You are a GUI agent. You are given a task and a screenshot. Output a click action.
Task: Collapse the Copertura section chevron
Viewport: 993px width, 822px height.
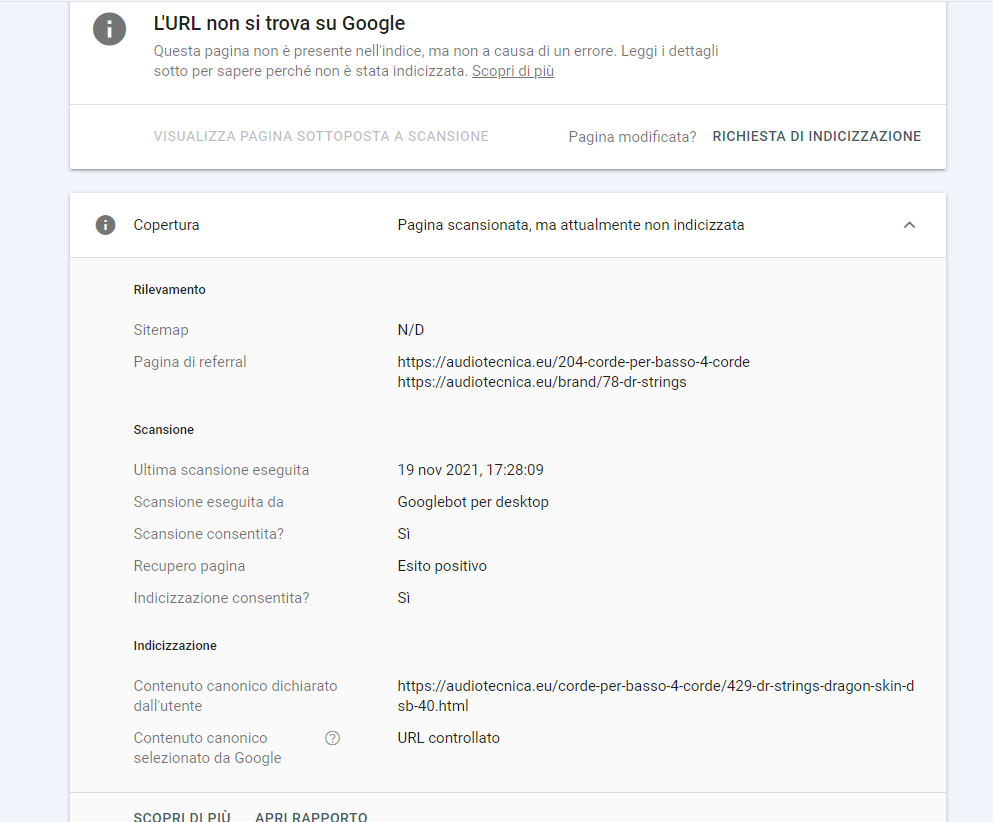[x=909, y=225]
